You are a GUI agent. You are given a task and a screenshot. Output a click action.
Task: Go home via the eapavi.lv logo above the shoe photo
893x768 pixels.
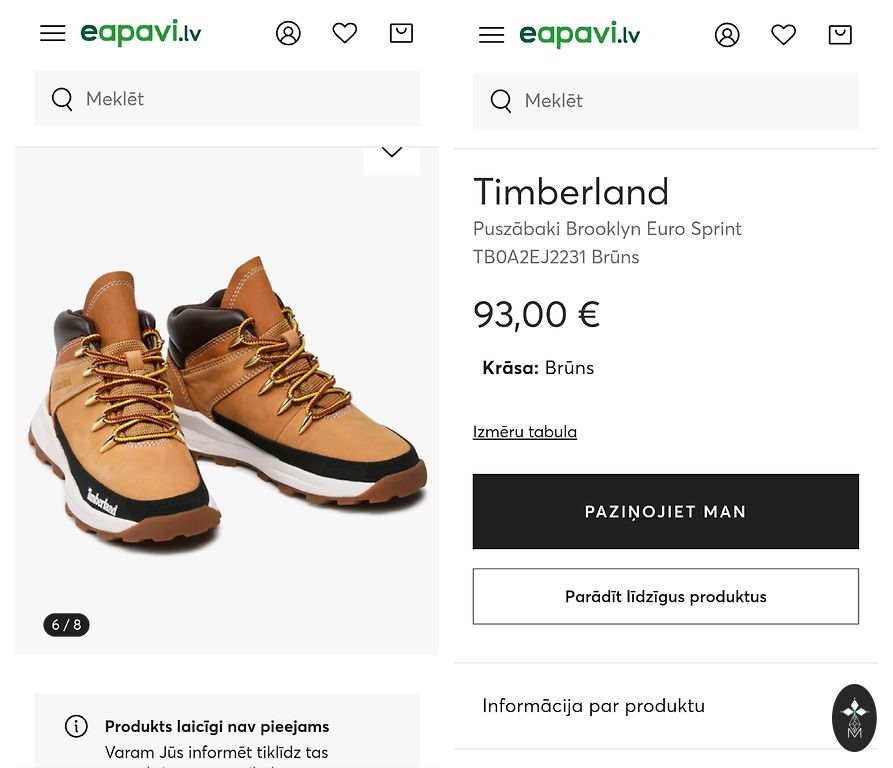pos(141,33)
